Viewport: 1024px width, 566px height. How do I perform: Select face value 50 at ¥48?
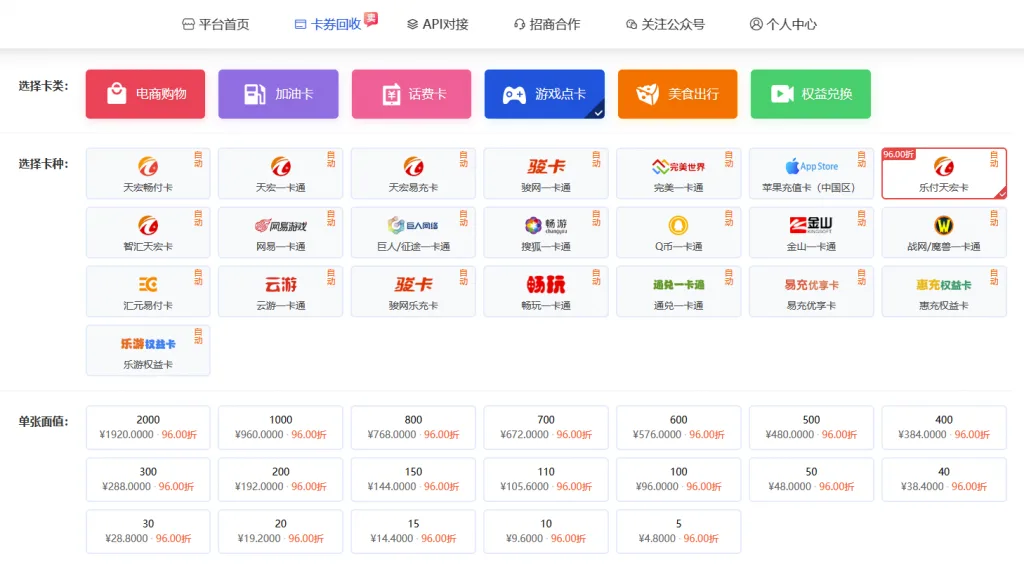pyautogui.click(x=811, y=479)
